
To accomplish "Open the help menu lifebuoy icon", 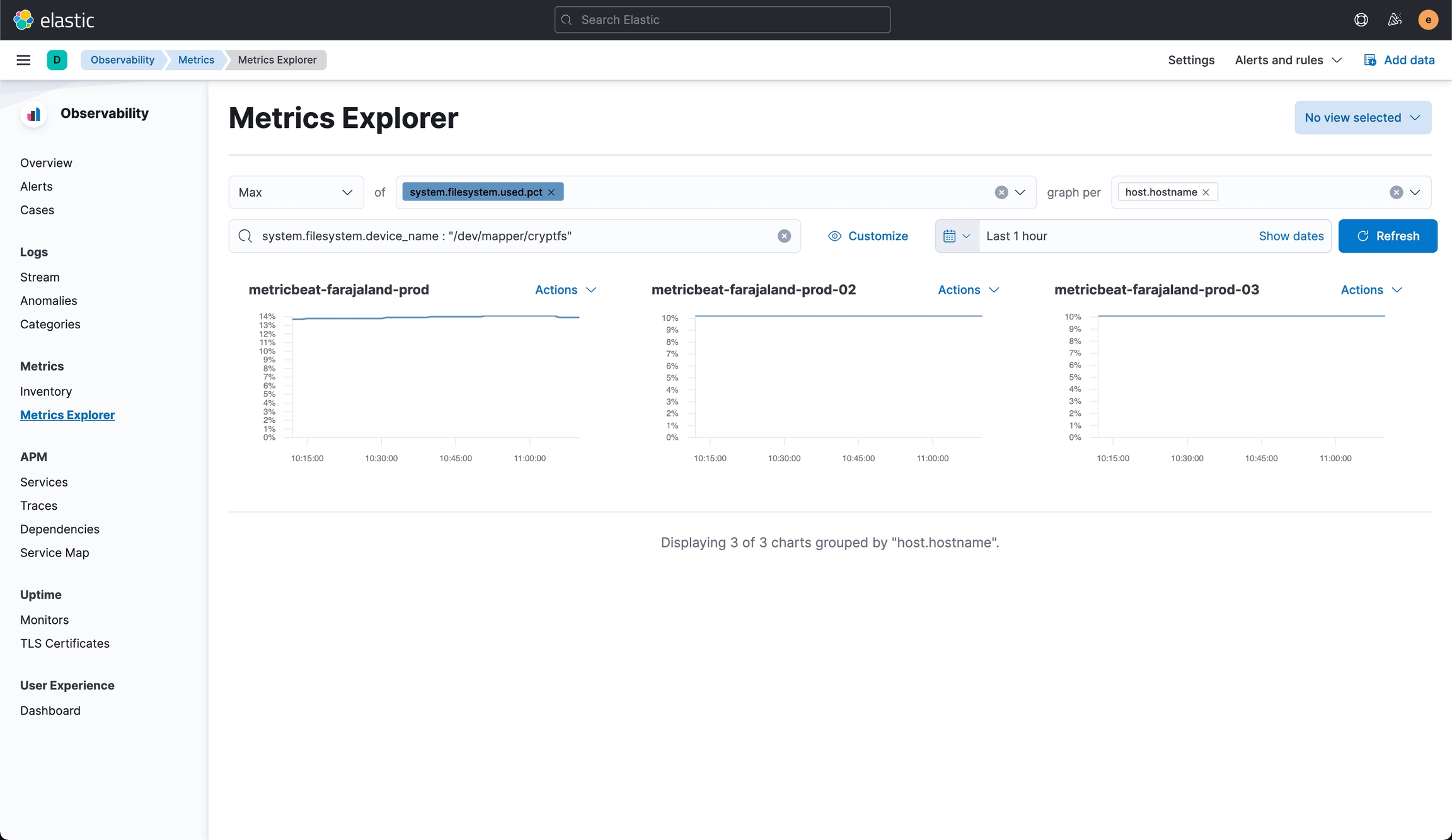I will click(x=1361, y=20).
